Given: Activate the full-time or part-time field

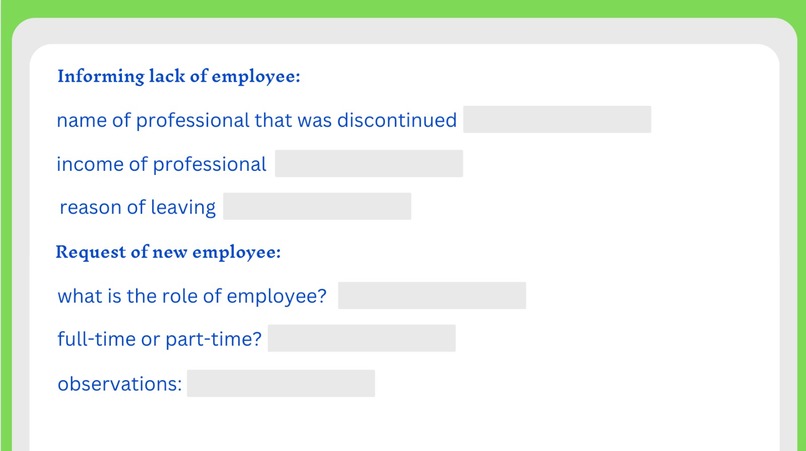Looking at the screenshot, I should pos(362,338).
